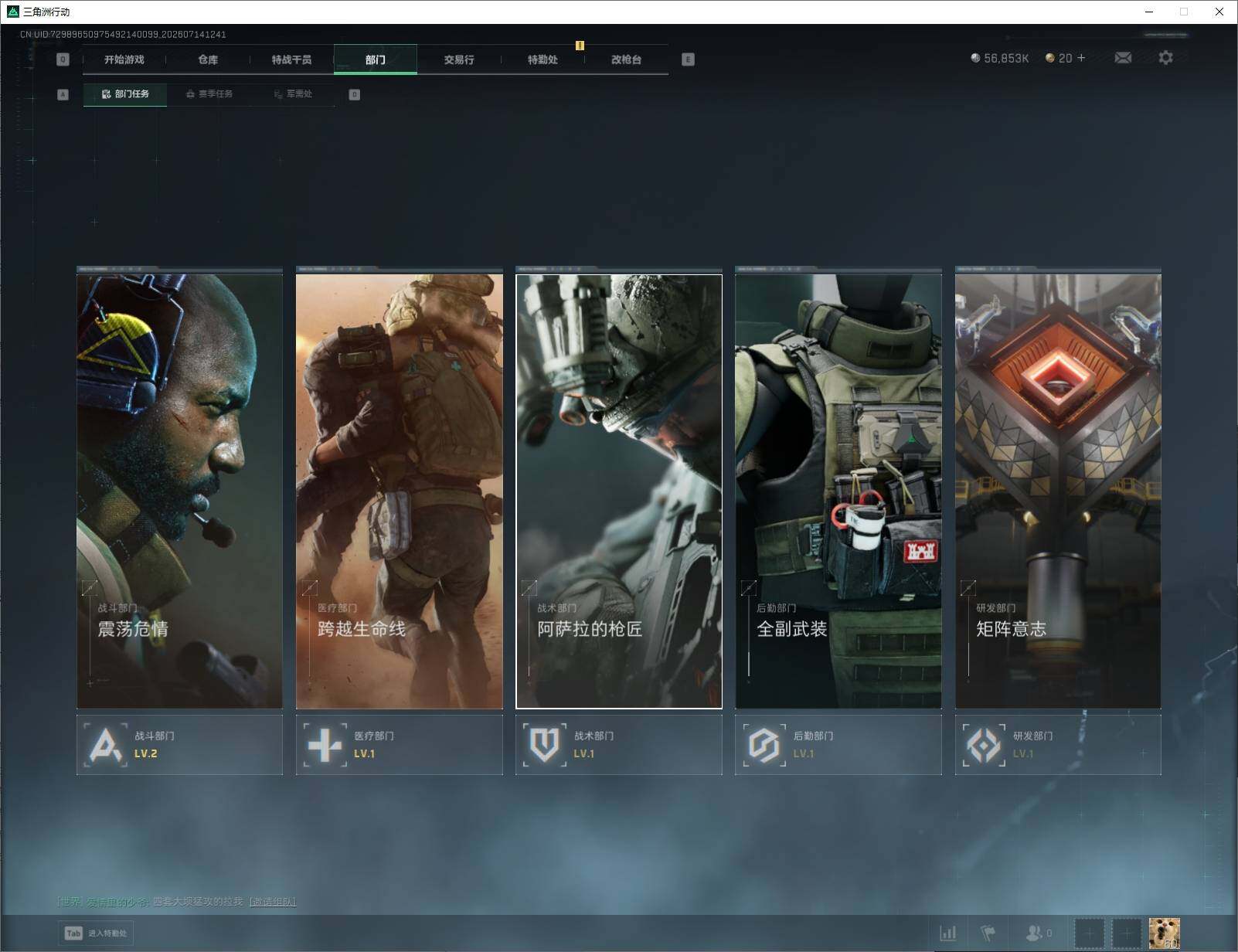
Task: Click the 战术部门 shield emblem icon
Action: pyautogui.click(x=545, y=745)
